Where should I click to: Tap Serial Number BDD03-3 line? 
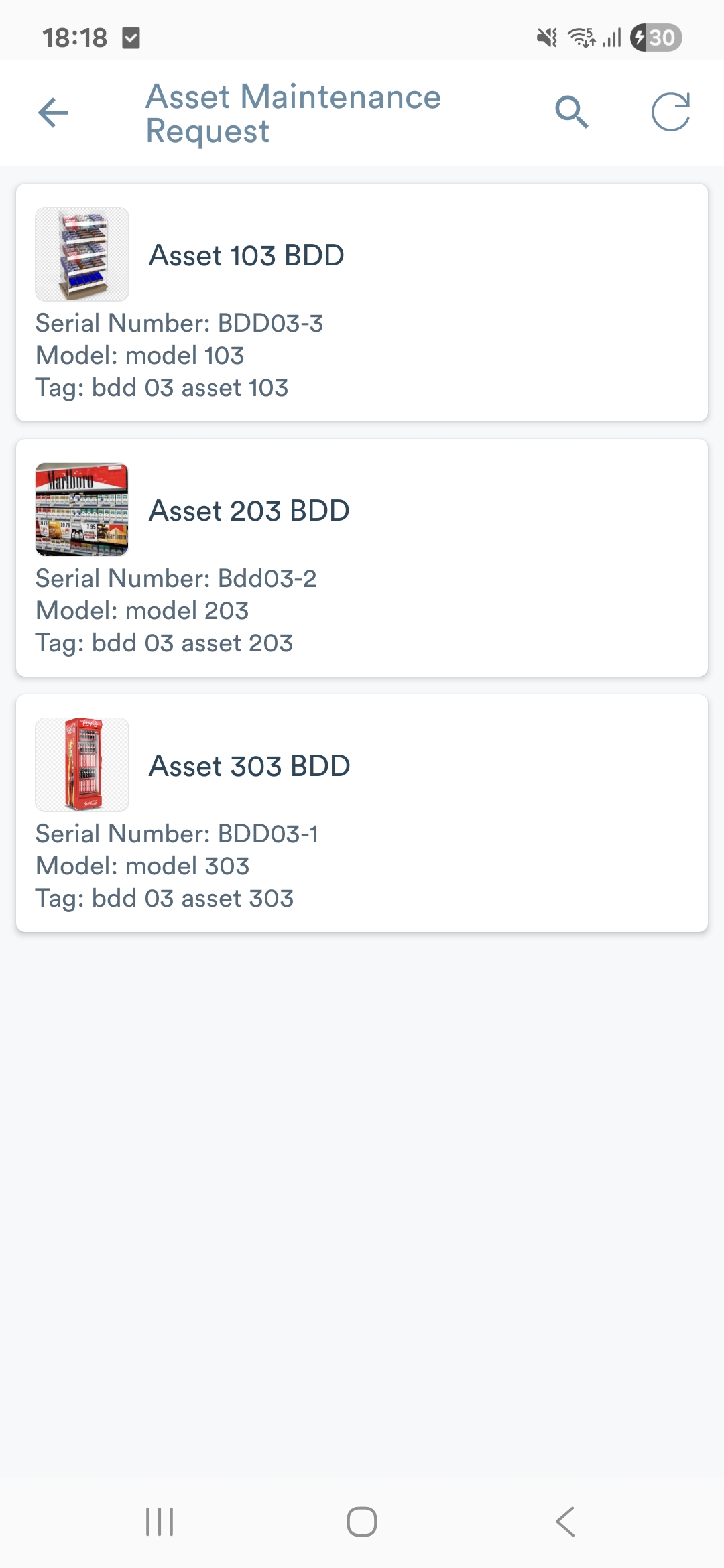[x=179, y=323]
